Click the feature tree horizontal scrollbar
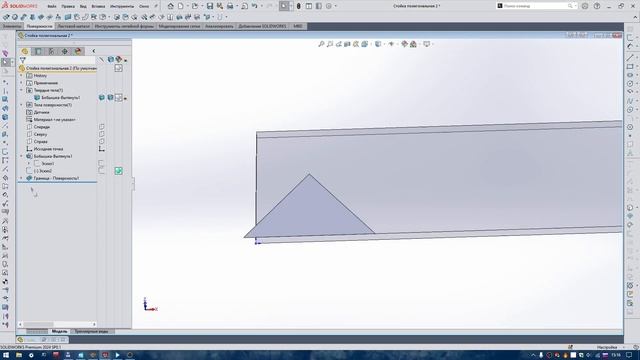 [57, 324]
